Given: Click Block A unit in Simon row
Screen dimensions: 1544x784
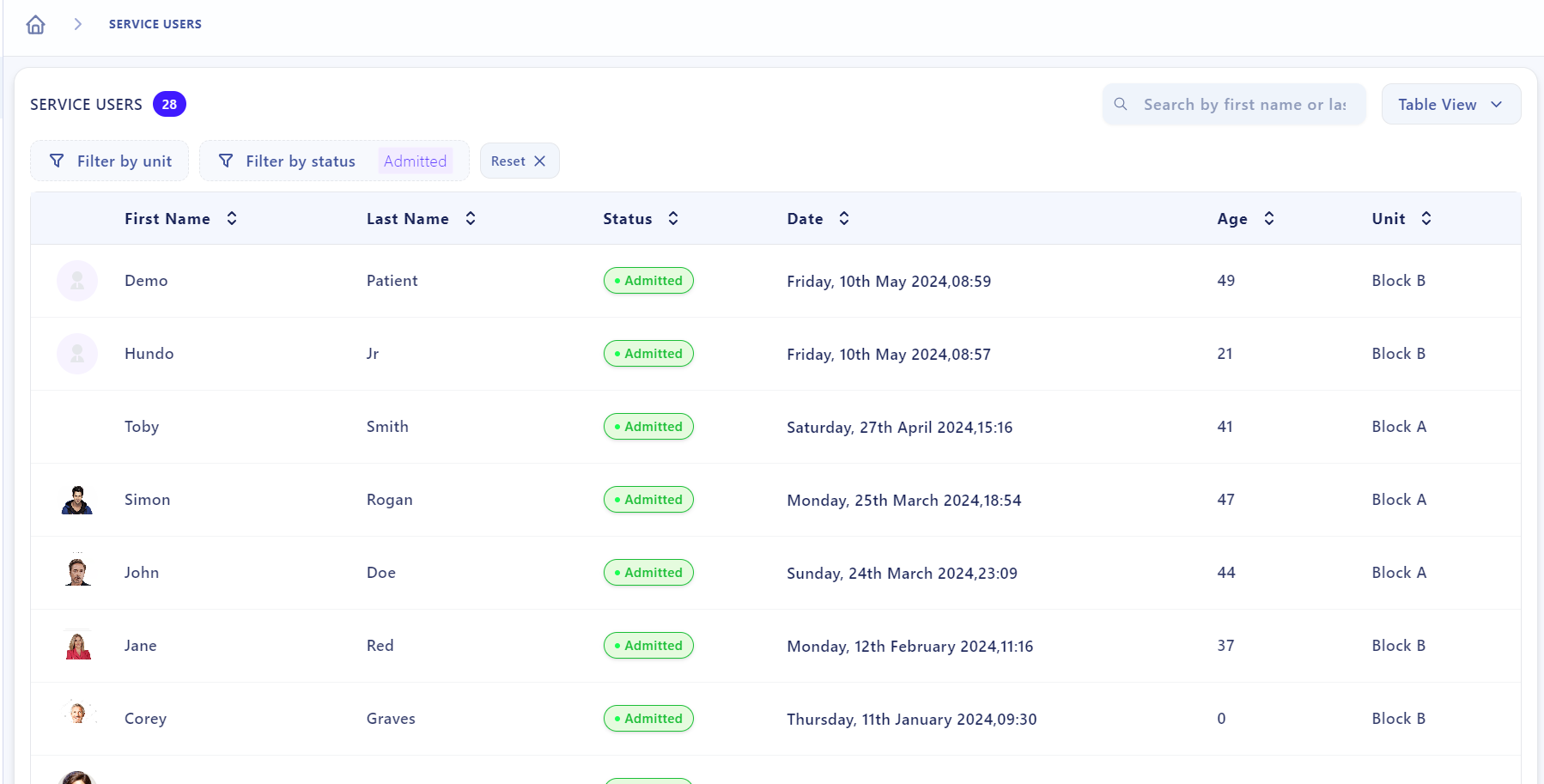Looking at the screenshot, I should pyautogui.click(x=1399, y=500).
